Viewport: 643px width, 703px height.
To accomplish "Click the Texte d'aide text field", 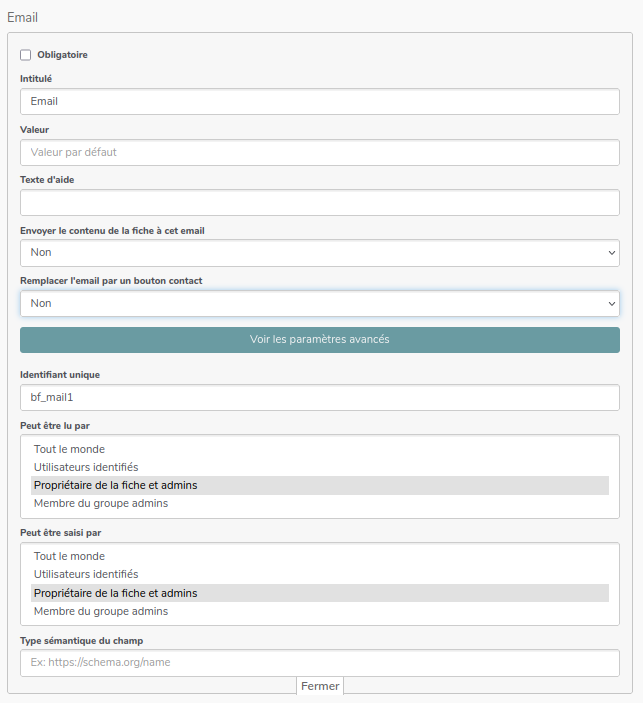I will pyautogui.click(x=319, y=203).
